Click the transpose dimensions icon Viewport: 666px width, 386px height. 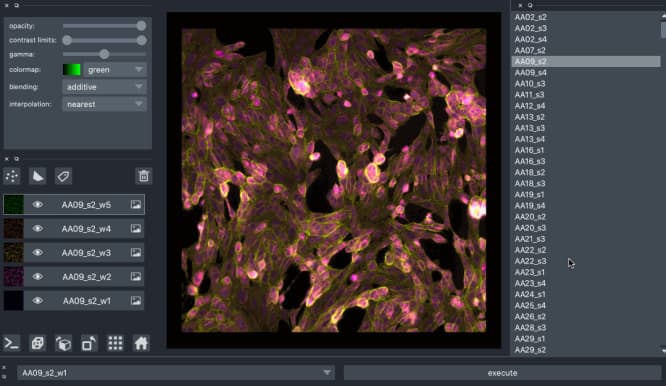[89, 343]
